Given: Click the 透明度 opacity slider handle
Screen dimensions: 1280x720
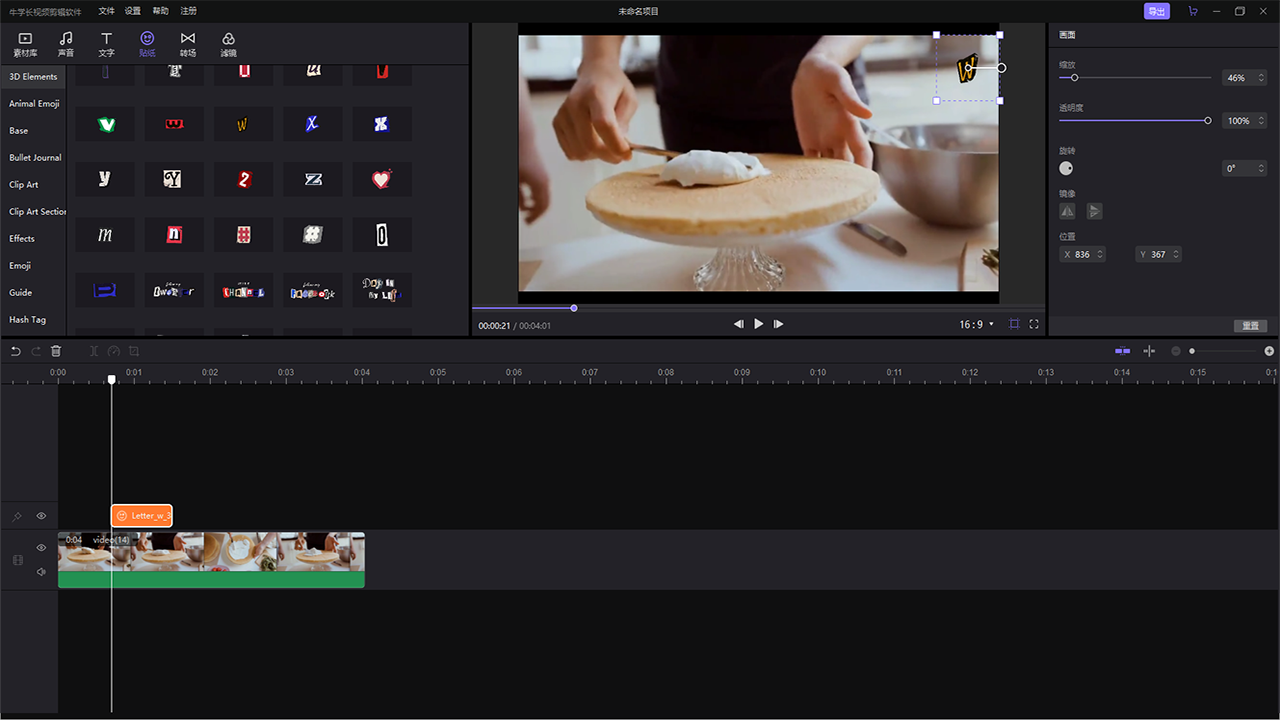Looking at the screenshot, I should click(x=1208, y=121).
